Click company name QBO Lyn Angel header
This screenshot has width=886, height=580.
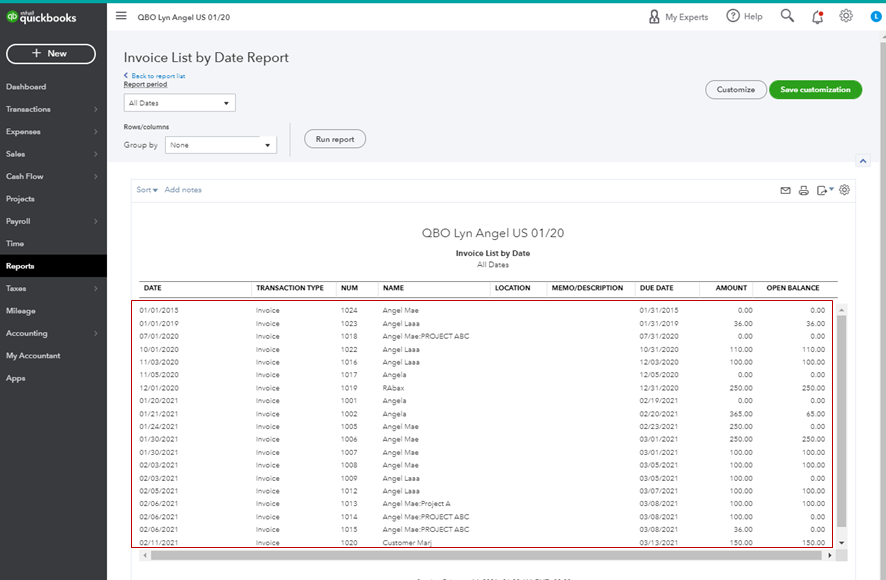pyautogui.click(x=493, y=233)
